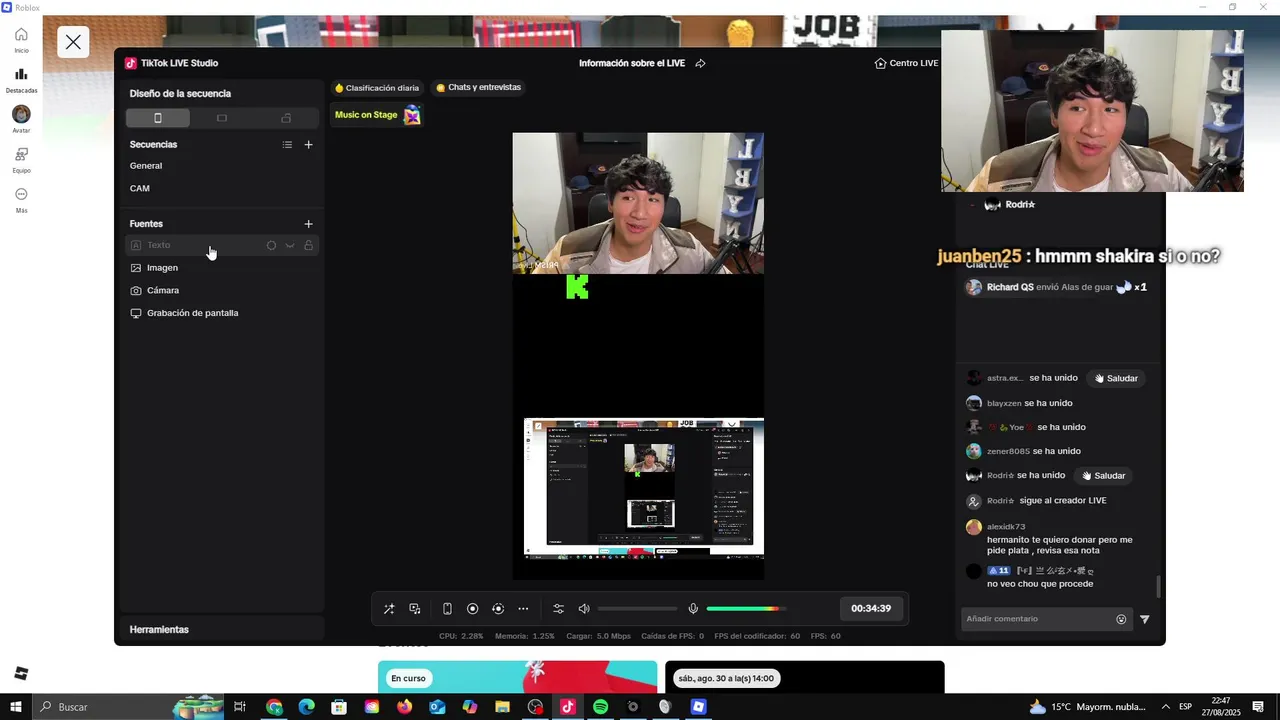Open the Windows notification center

tap(1258, 707)
